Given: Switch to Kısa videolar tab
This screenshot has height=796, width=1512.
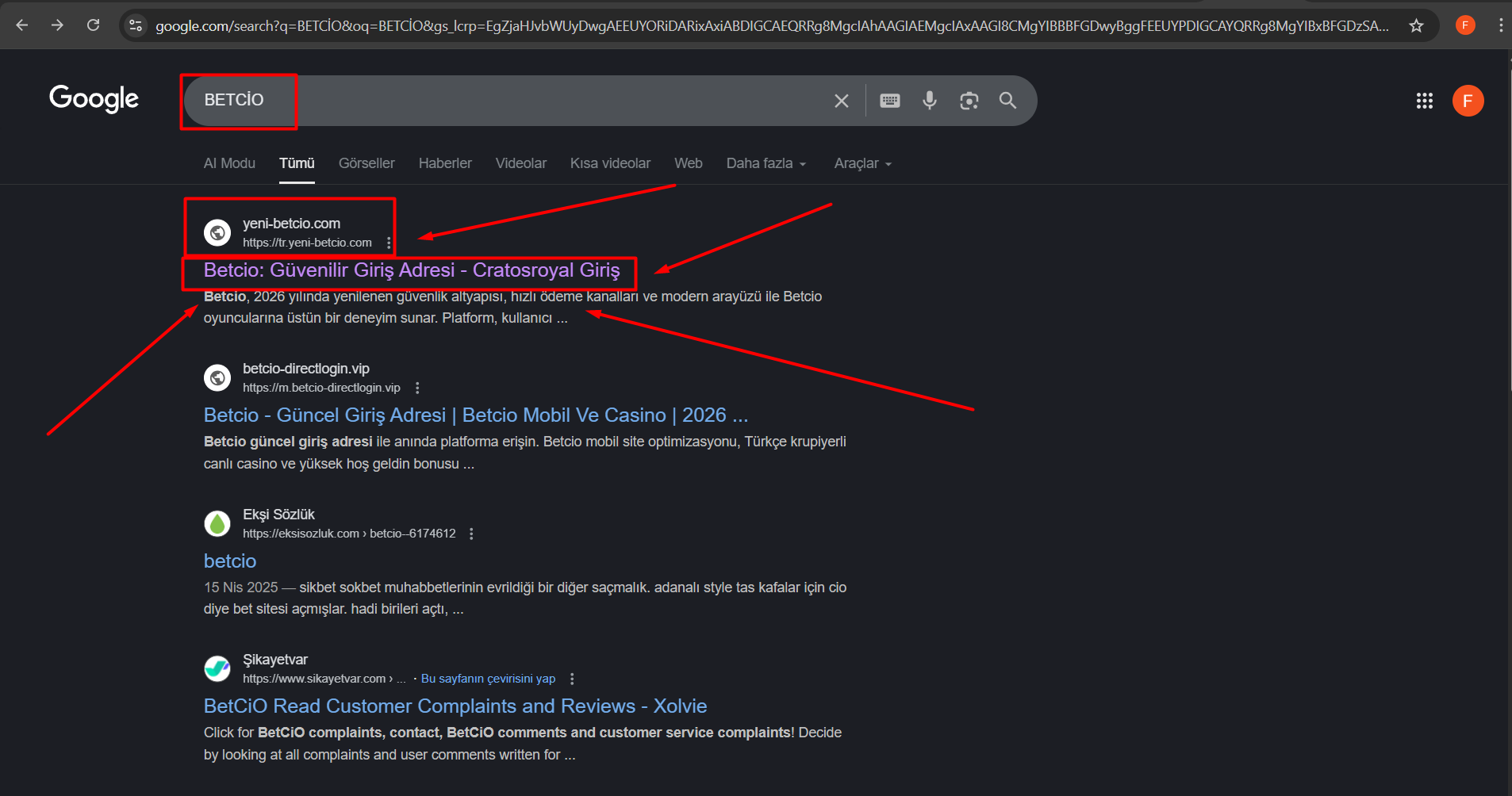Looking at the screenshot, I should pyautogui.click(x=610, y=163).
